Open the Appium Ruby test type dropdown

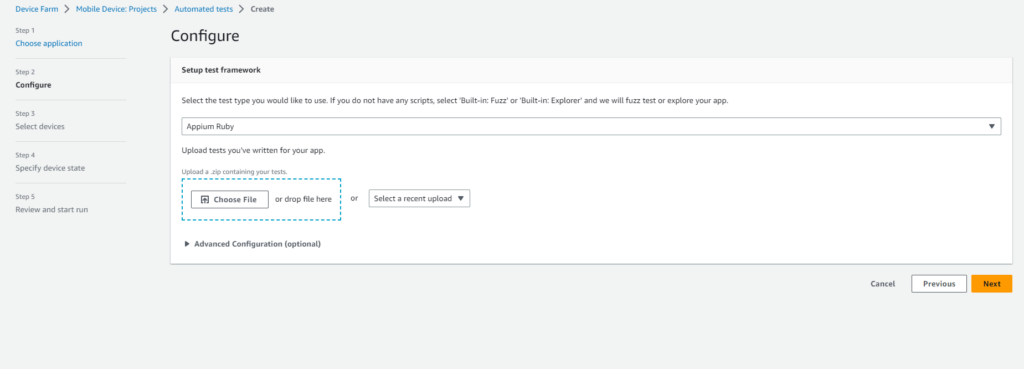(x=591, y=126)
